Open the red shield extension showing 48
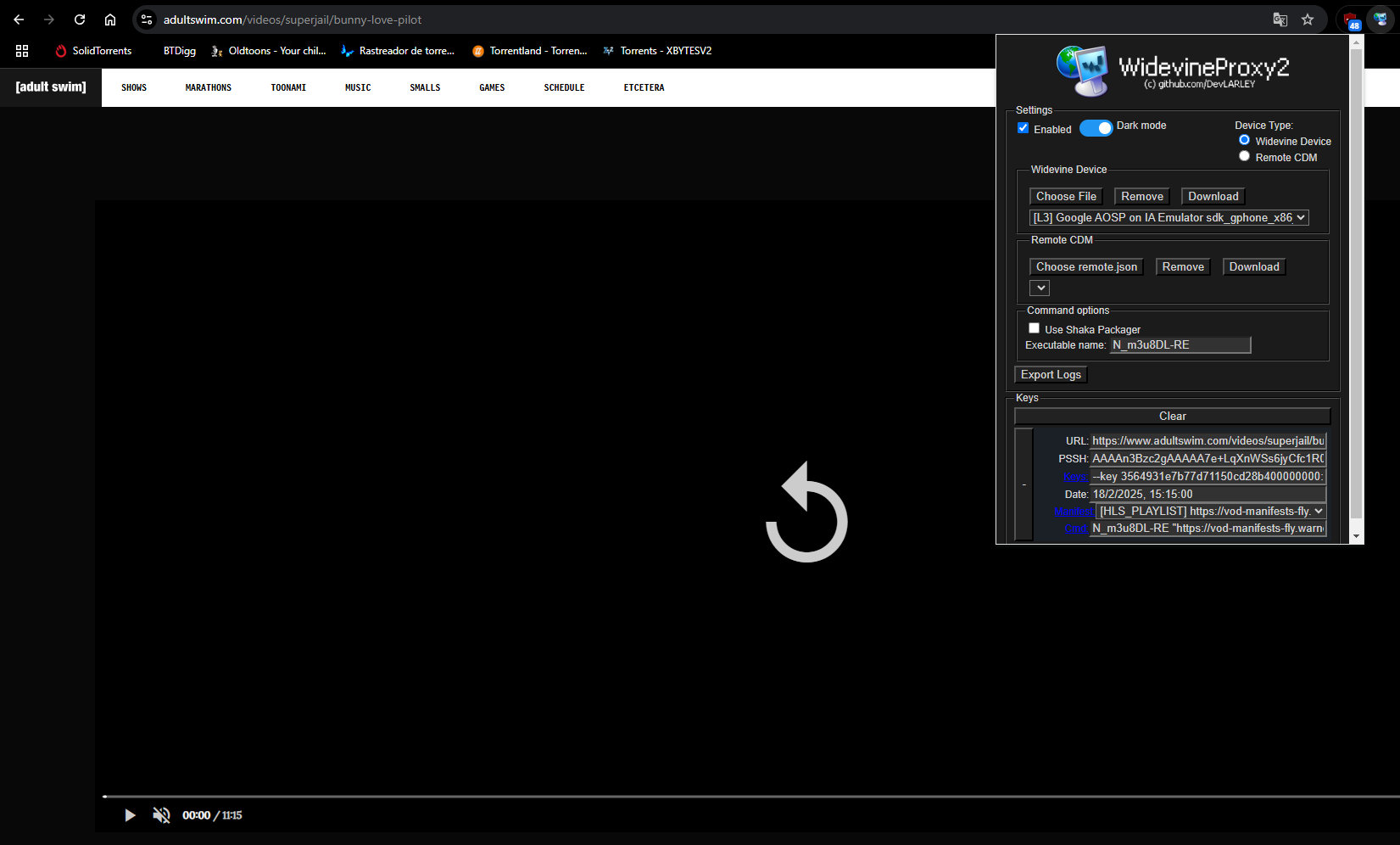The width and height of the screenshot is (1400, 845). tap(1351, 20)
